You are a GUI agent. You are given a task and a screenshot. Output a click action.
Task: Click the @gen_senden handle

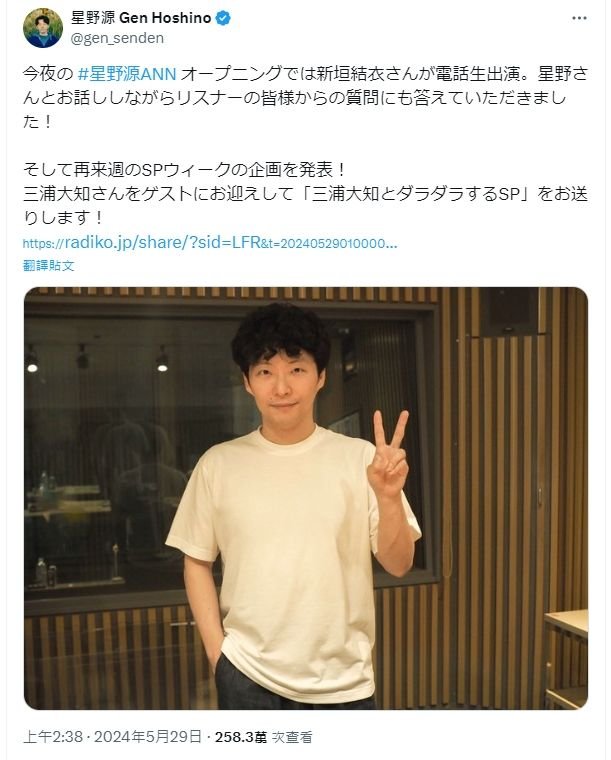point(117,38)
